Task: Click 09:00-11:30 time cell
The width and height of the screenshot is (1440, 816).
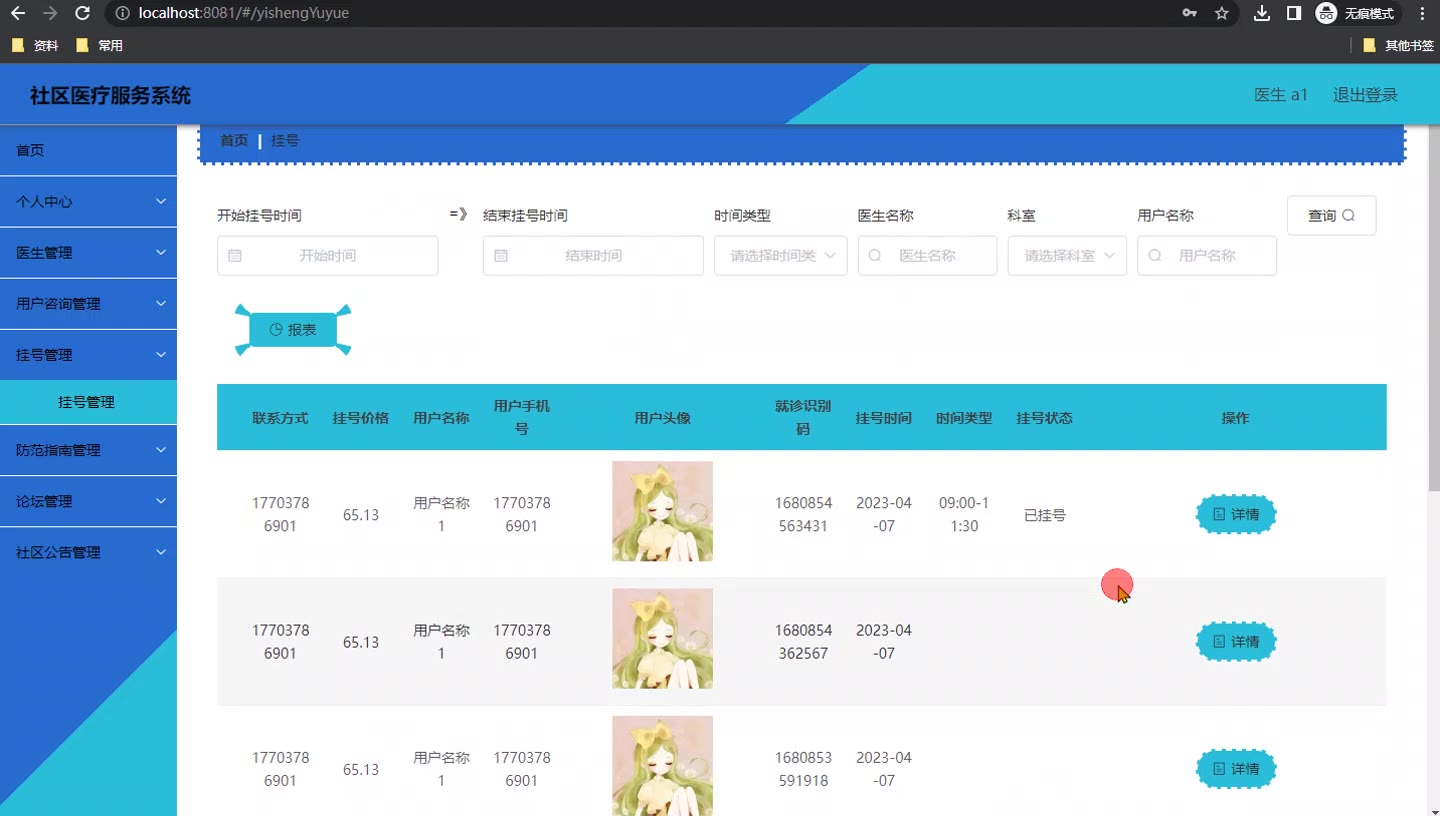Action: (x=964, y=514)
